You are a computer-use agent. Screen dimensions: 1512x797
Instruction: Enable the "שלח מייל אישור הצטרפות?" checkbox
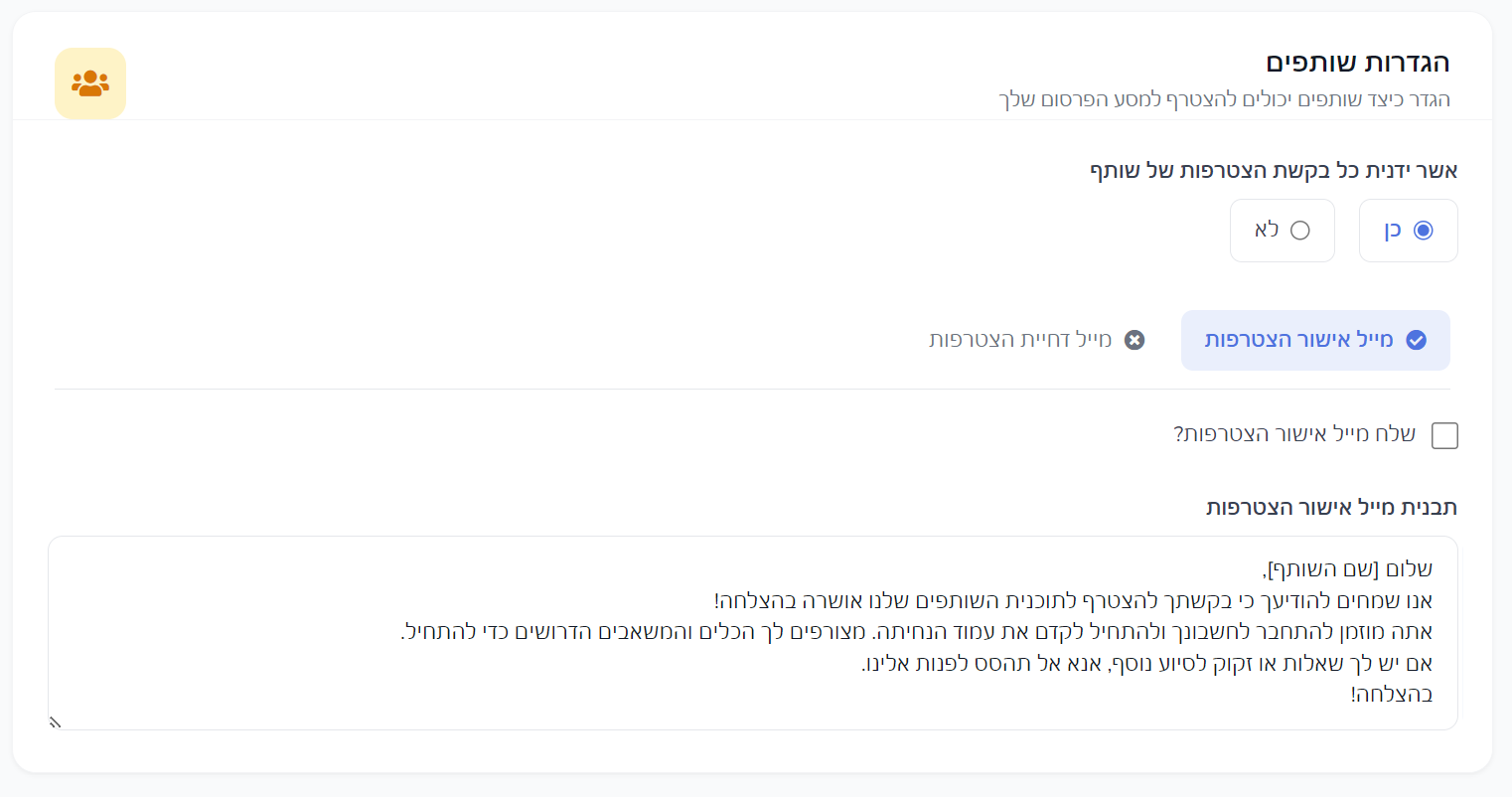coord(1444,435)
